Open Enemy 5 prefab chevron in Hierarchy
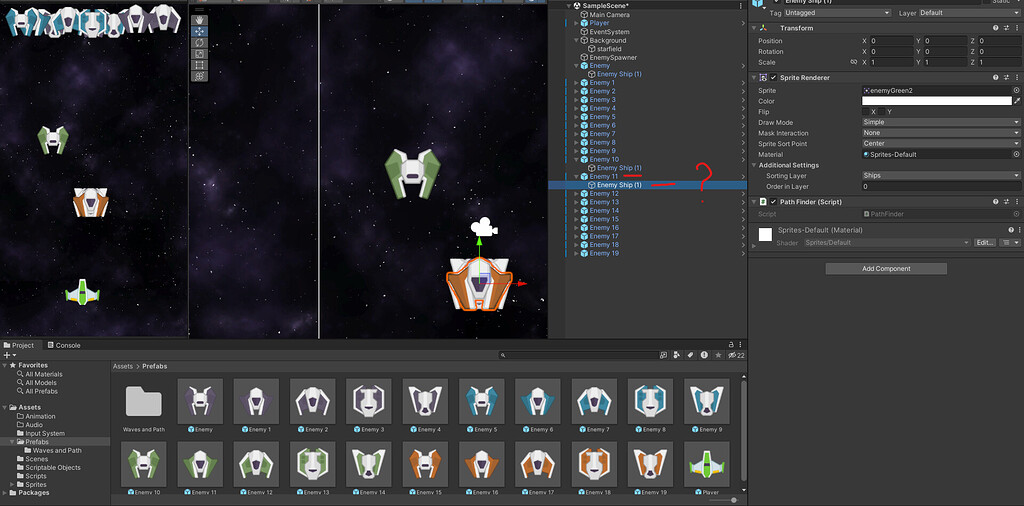 point(743,117)
